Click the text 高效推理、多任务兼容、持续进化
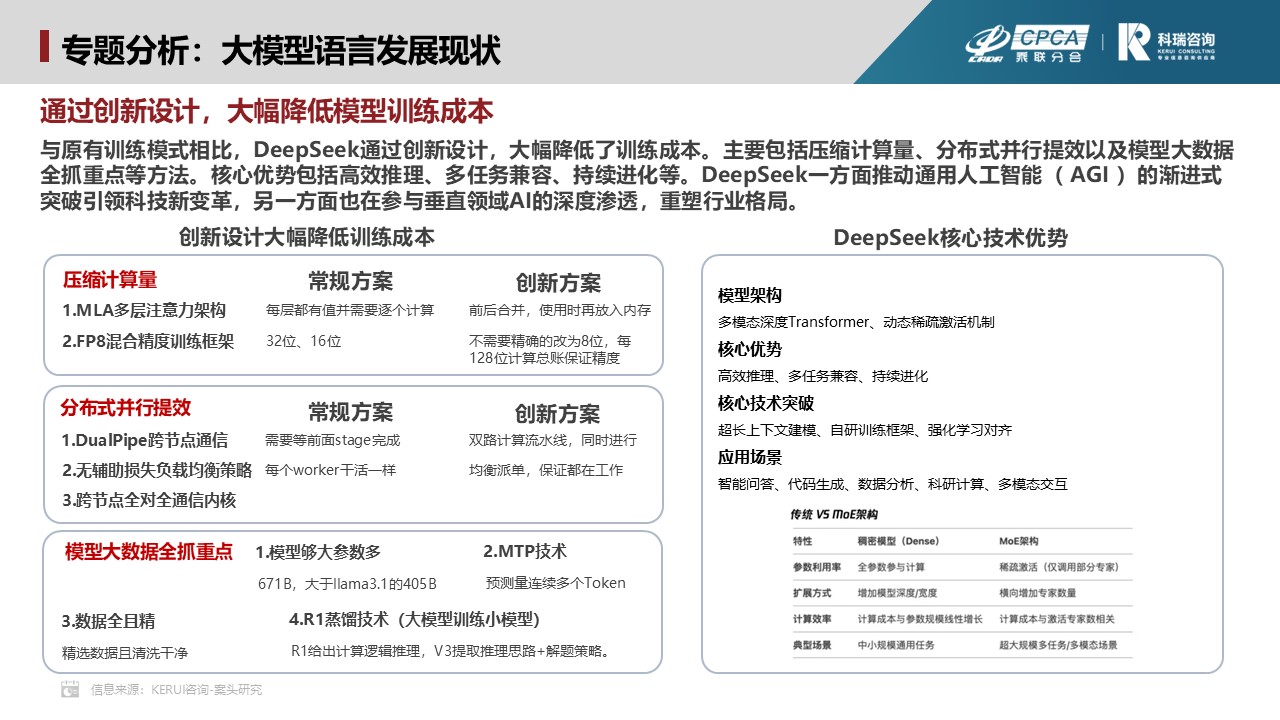This screenshot has width=1280, height=720. click(823, 376)
